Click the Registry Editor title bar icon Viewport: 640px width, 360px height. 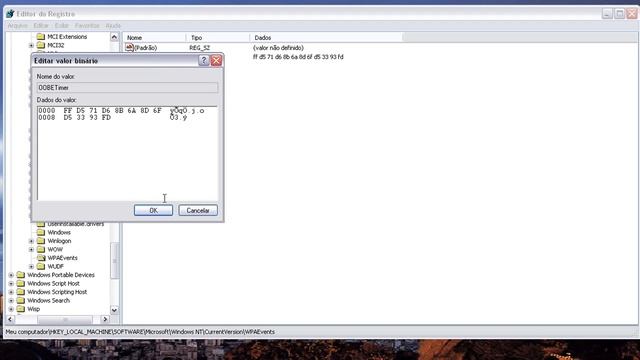[x=10, y=14]
